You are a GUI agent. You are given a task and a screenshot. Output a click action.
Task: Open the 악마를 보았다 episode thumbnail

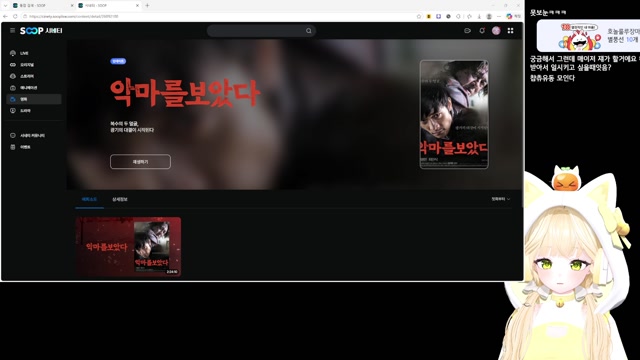[128, 247]
